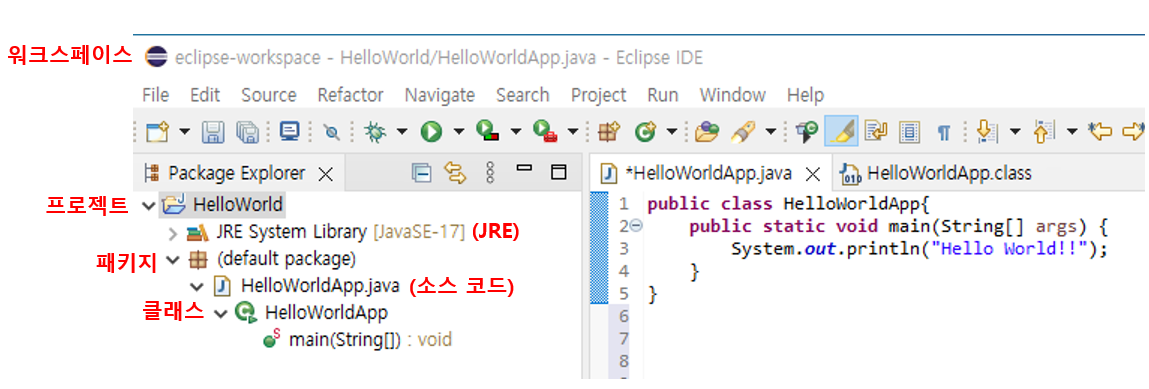Open the File menu

tap(155, 95)
